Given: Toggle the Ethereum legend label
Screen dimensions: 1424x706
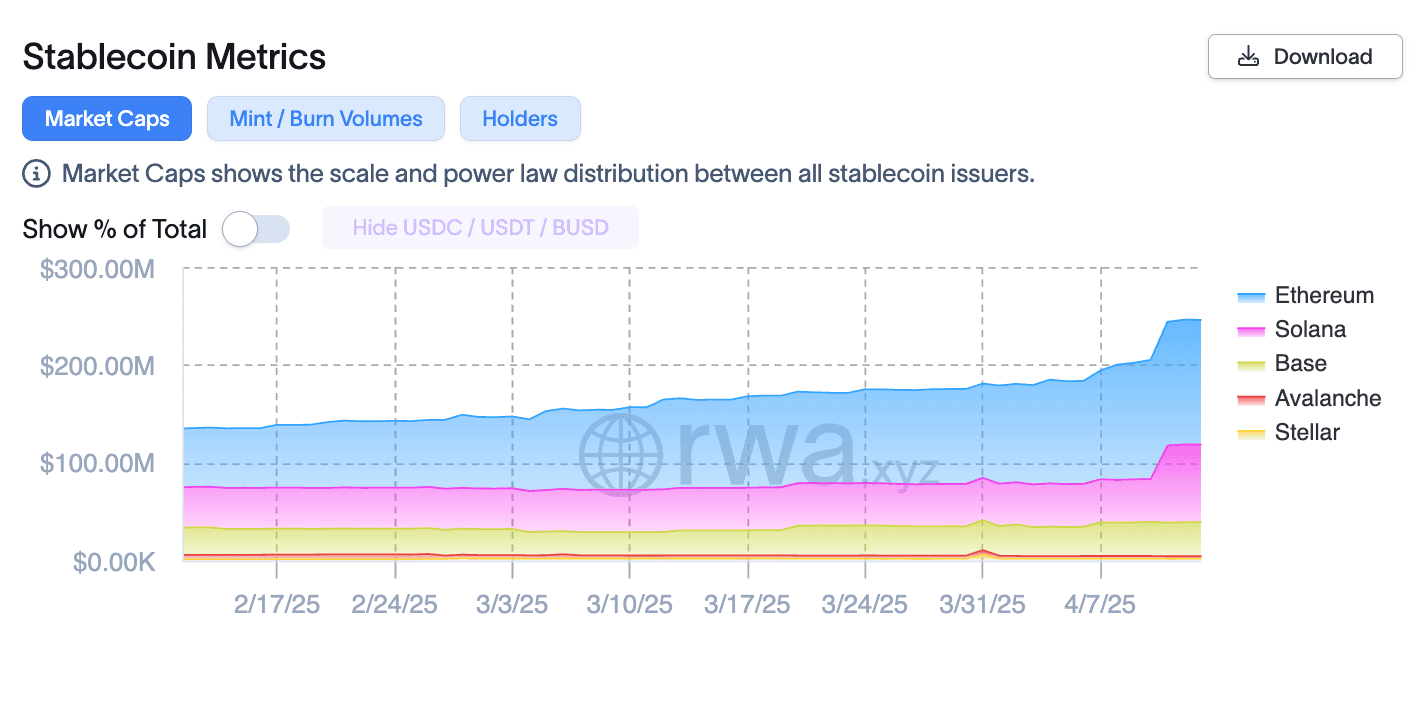Looking at the screenshot, I should click(x=1324, y=296).
